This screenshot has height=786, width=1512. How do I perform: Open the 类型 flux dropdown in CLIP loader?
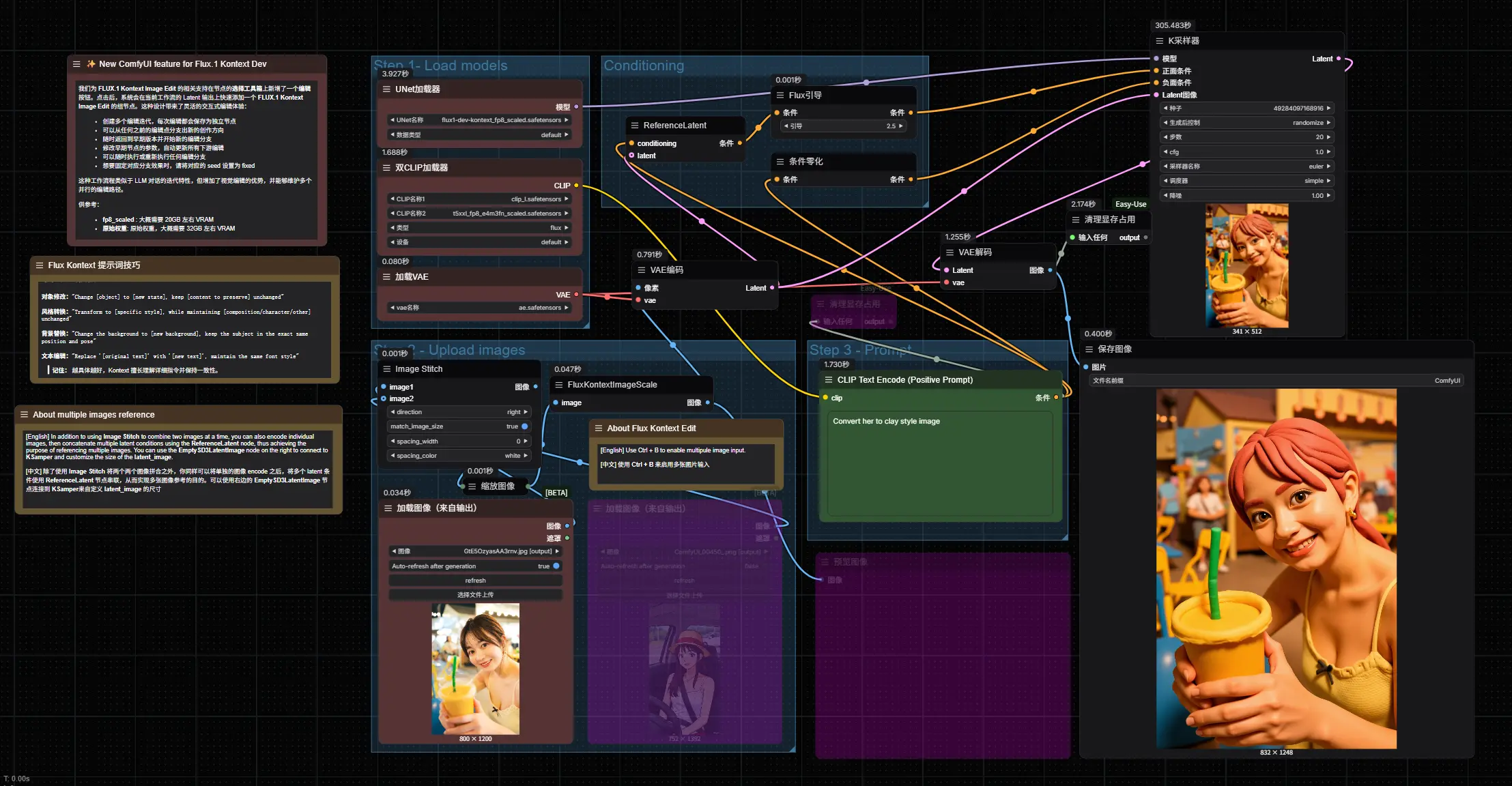[479, 228]
